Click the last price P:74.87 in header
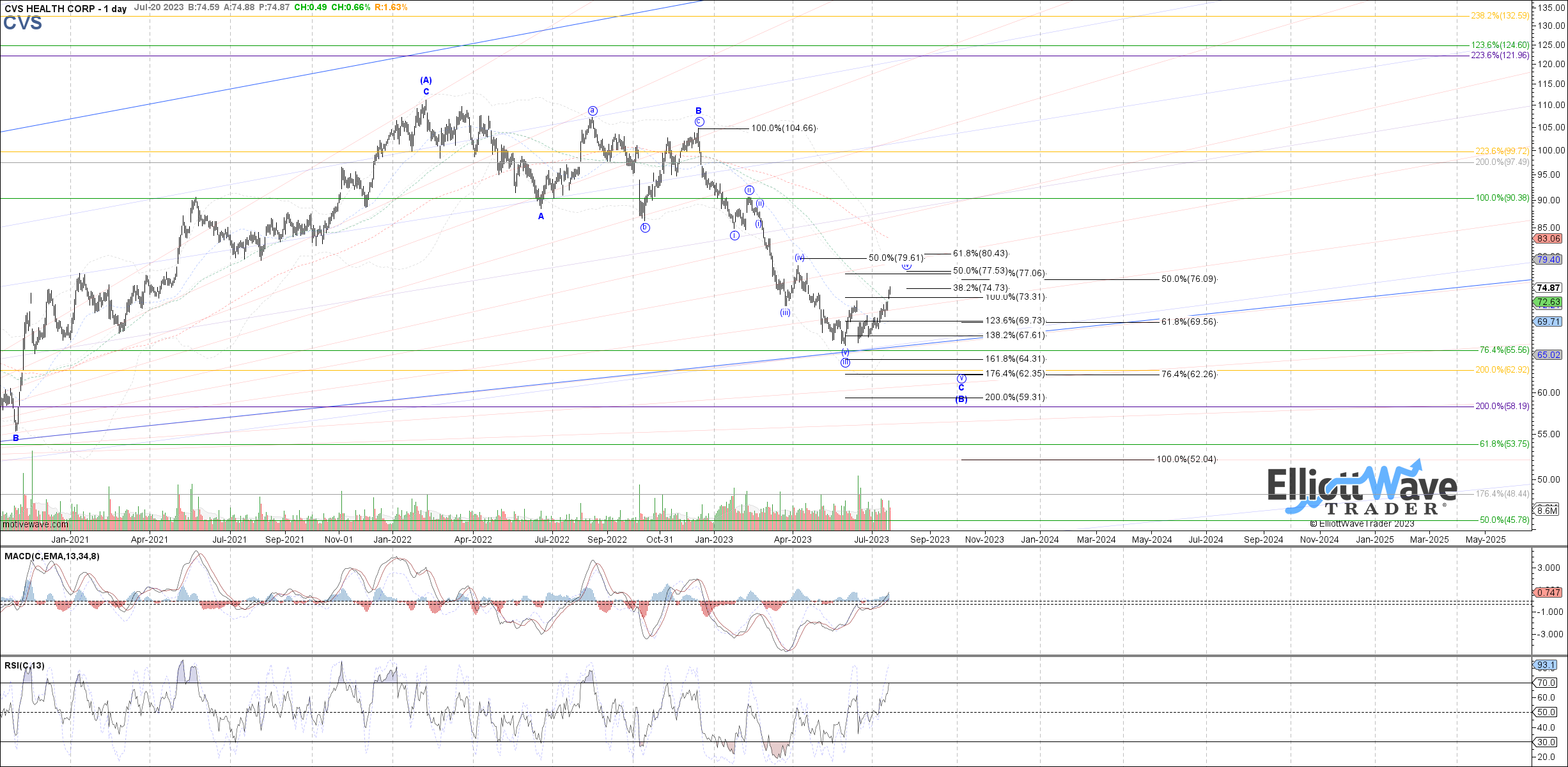The height and width of the screenshot is (767, 1568). tap(274, 8)
